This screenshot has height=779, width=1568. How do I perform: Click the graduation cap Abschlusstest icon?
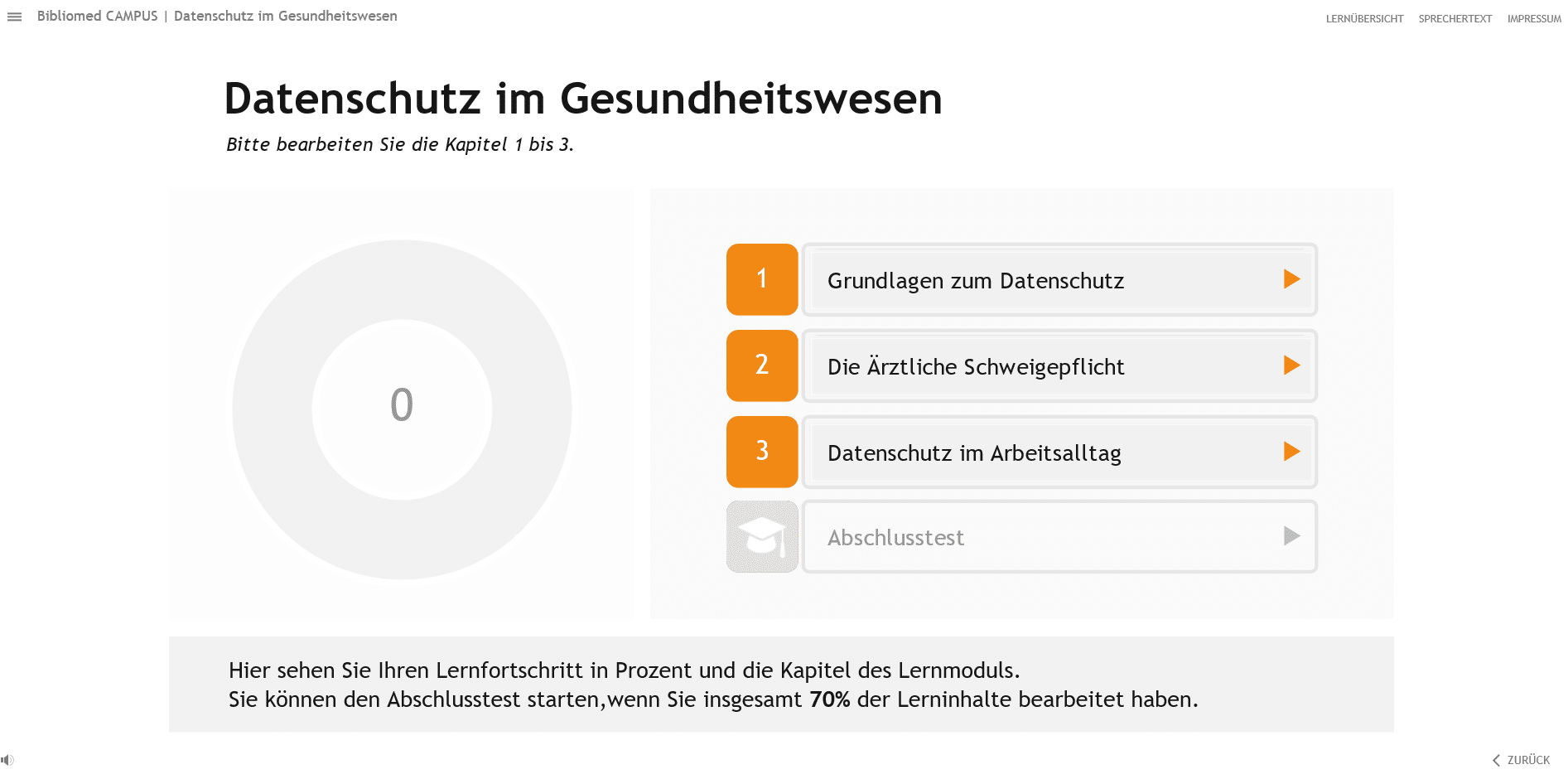point(762,536)
